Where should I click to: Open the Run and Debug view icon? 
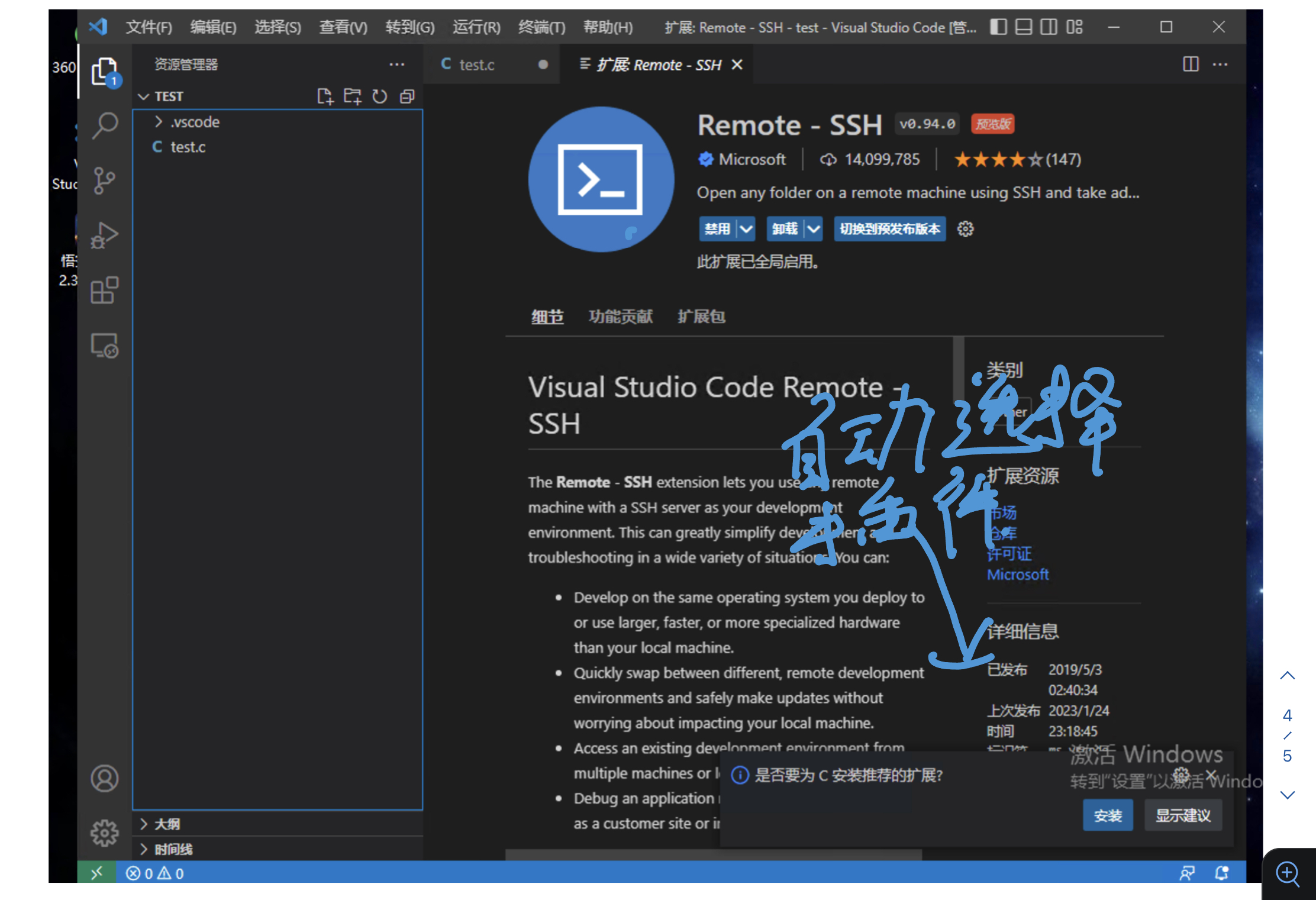pyautogui.click(x=105, y=235)
